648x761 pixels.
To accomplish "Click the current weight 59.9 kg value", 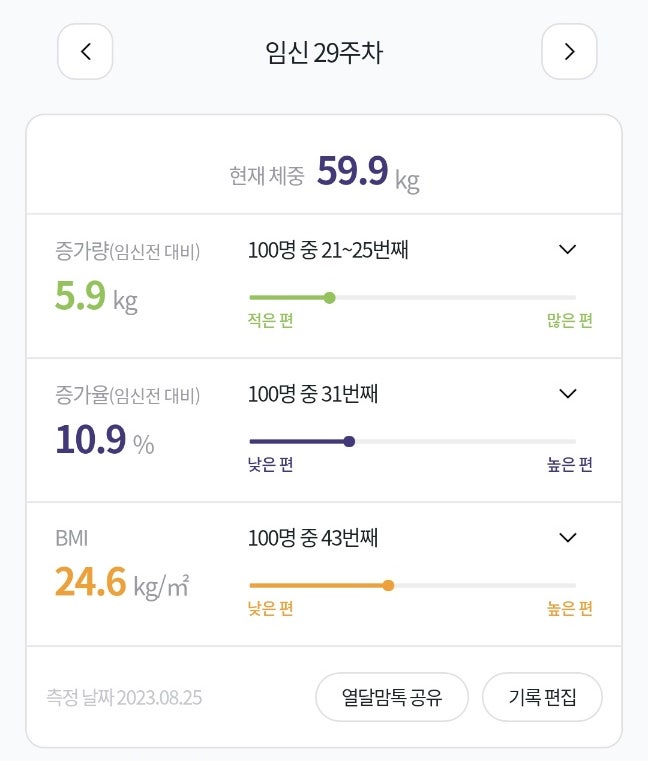I will coord(352,173).
